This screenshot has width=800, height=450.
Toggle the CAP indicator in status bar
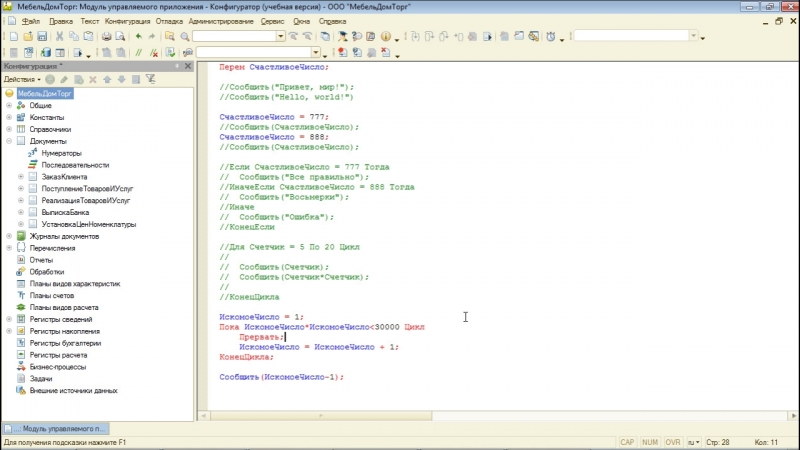627,442
